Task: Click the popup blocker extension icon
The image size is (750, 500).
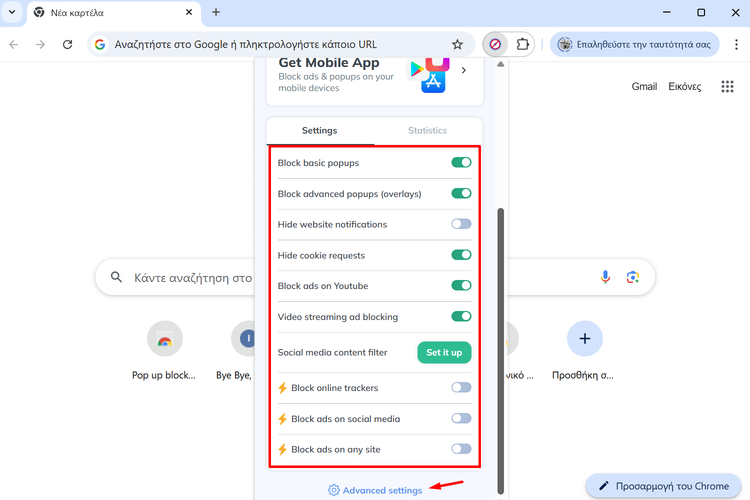Action: [x=495, y=45]
